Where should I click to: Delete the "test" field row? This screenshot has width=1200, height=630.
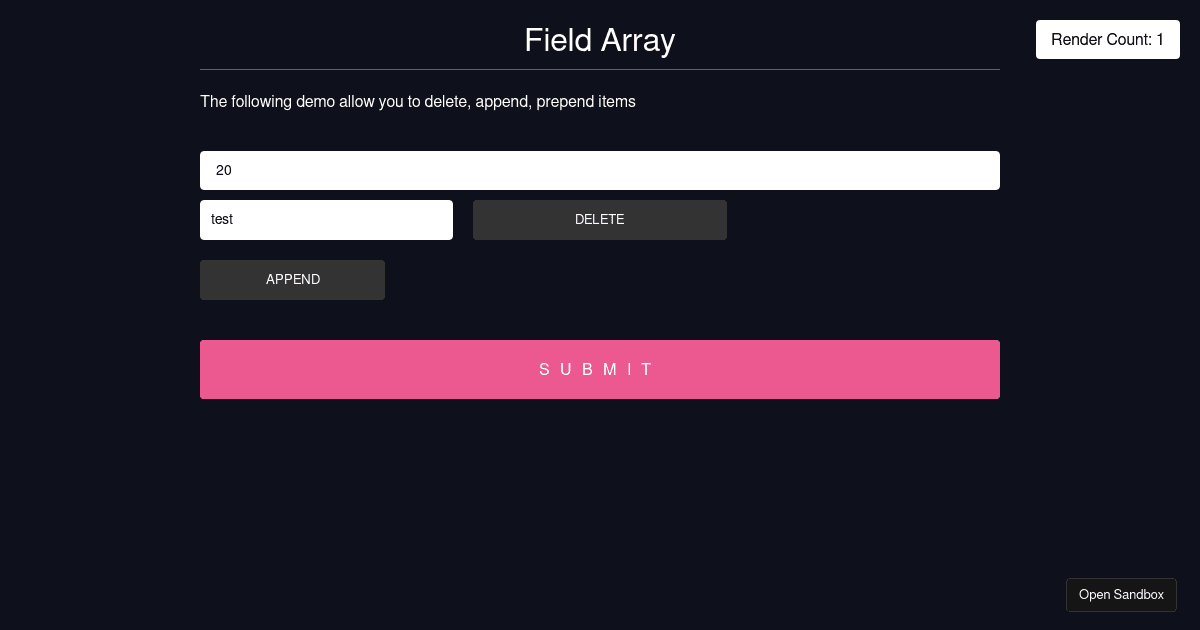pos(600,220)
